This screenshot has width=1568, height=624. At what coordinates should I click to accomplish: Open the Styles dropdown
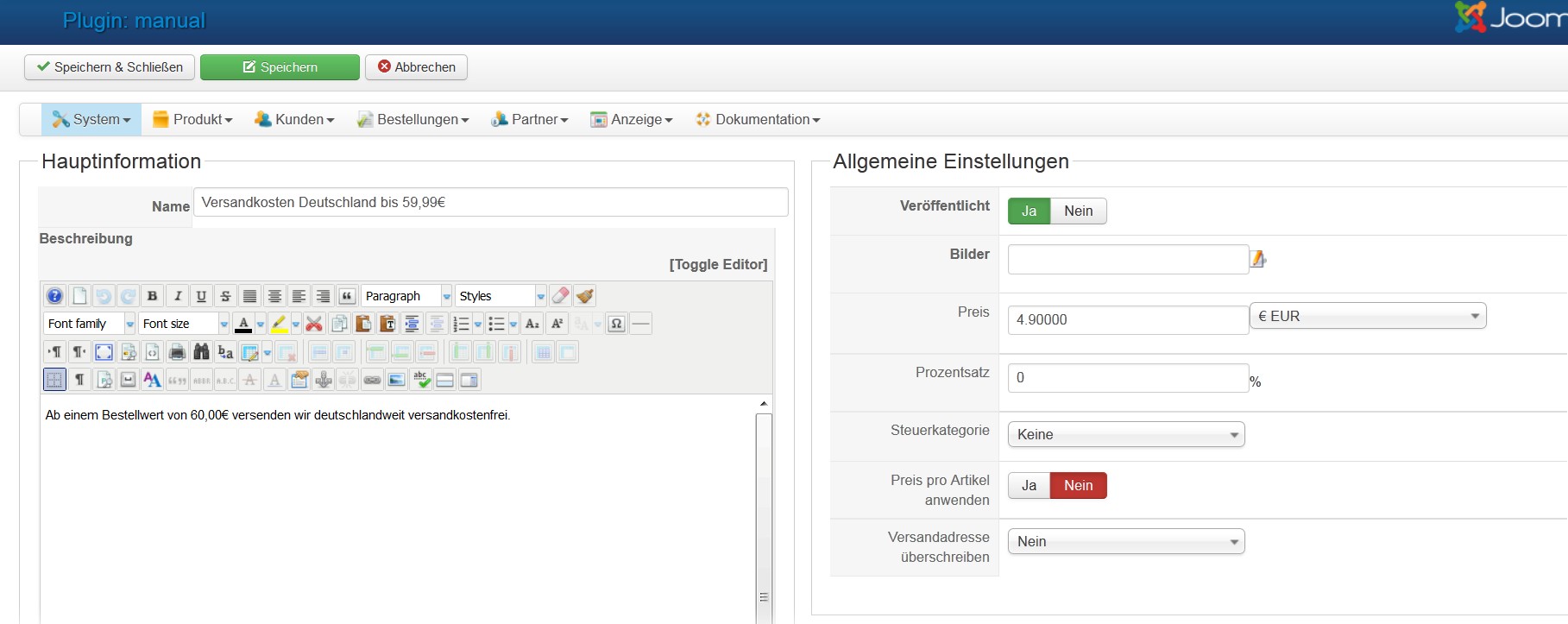coord(501,296)
